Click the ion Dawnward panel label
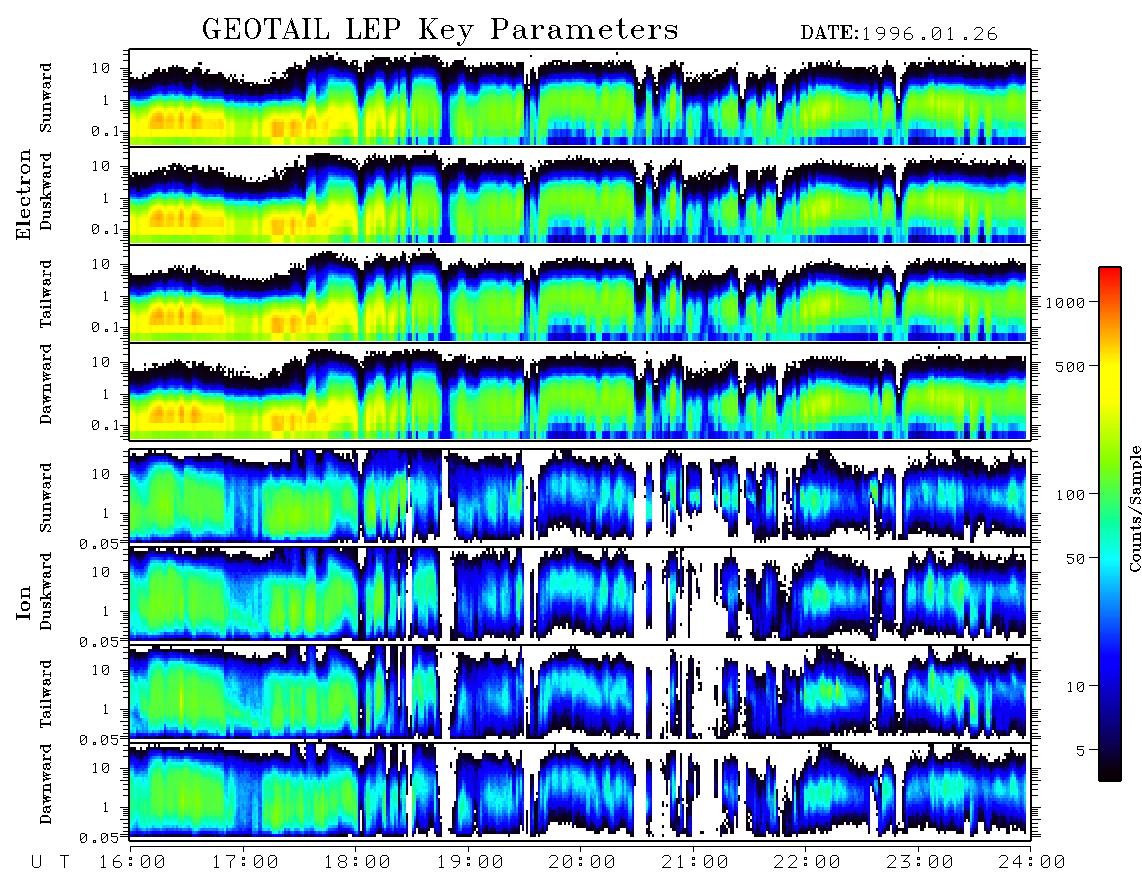This screenshot has height=880, width=1142. pyautogui.click(x=46, y=784)
